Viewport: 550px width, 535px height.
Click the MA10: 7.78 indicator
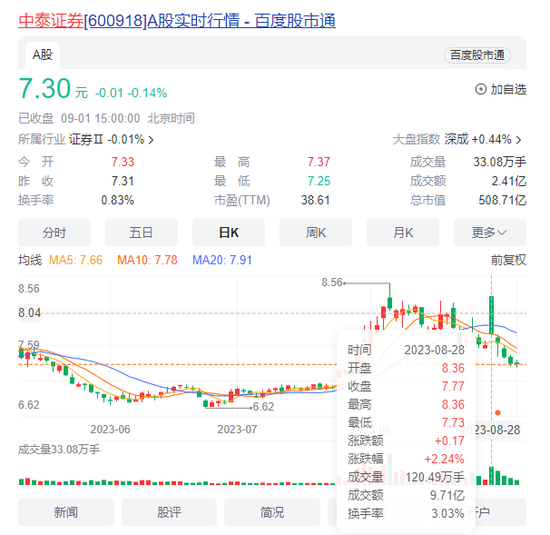[x=147, y=260]
